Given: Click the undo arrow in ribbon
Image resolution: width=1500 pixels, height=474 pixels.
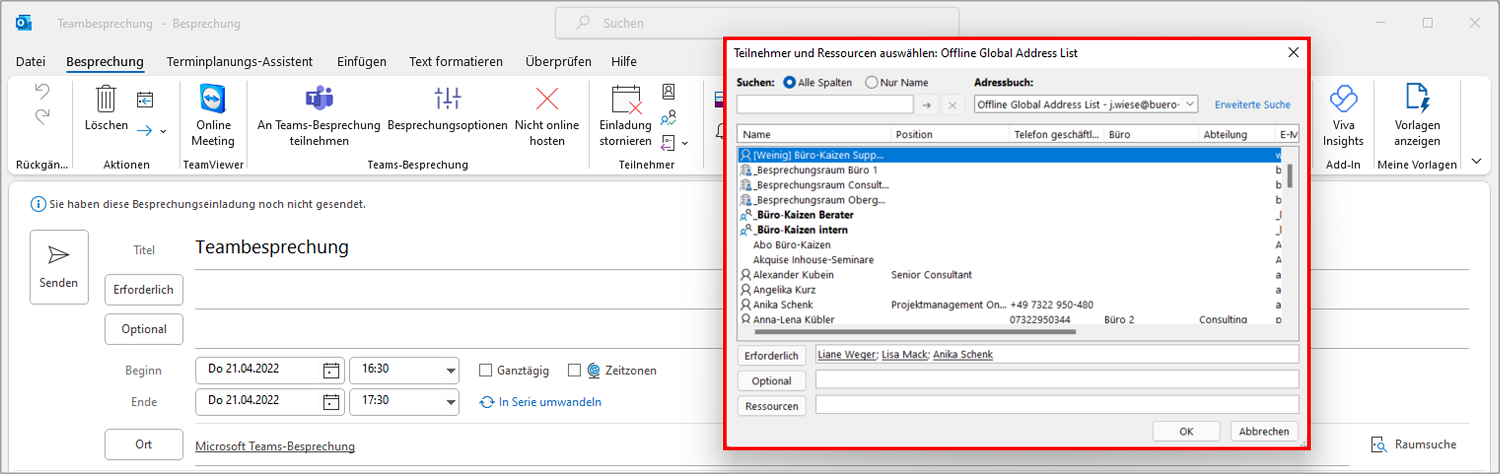Looking at the screenshot, I should [x=42, y=92].
